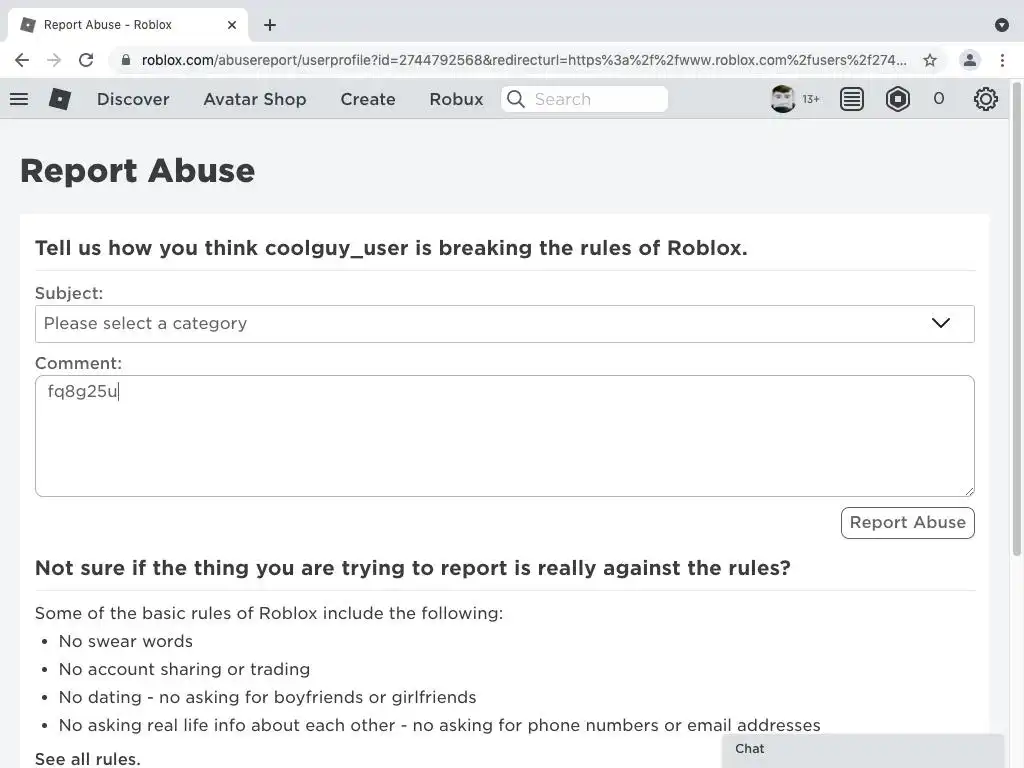Click the 'Subject:' label

tap(69, 293)
